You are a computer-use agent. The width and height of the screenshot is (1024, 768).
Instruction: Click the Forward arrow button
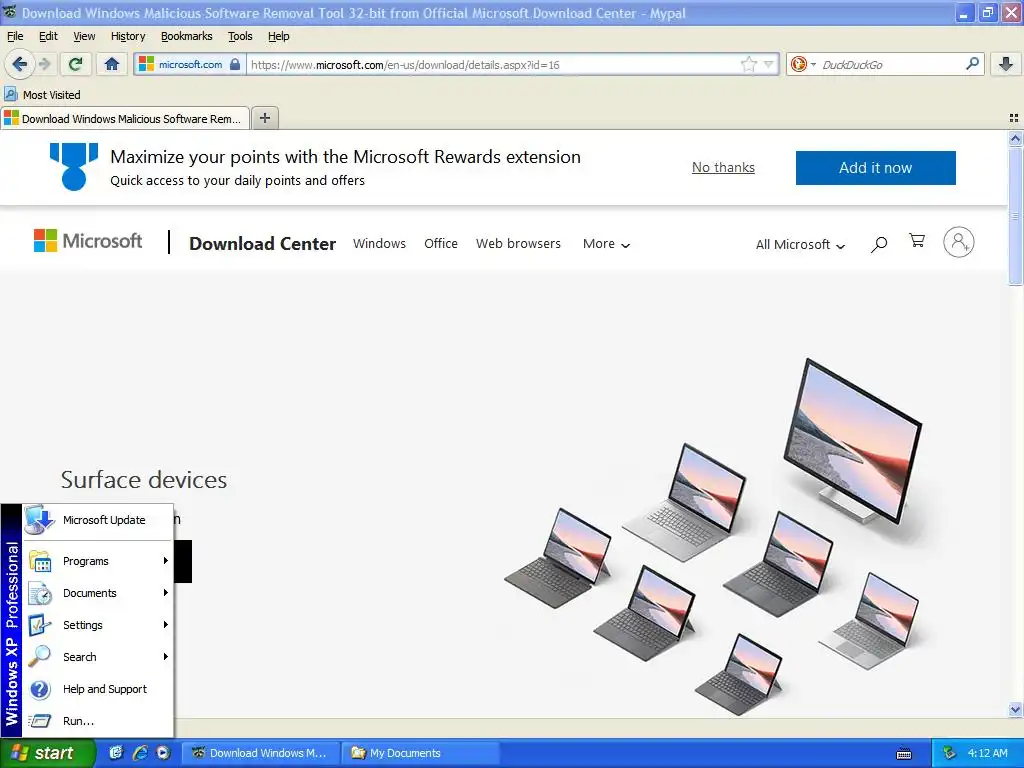pyautogui.click(x=44, y=64)
